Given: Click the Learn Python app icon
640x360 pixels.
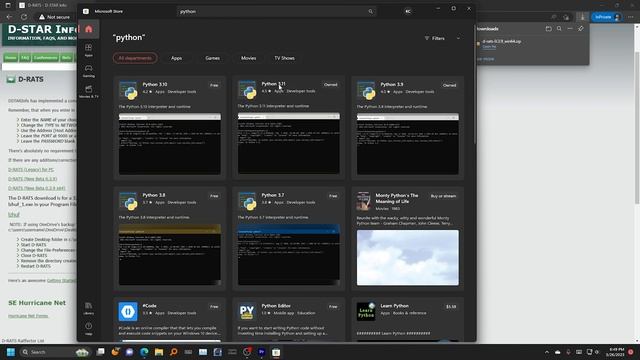Looking at the screenshot, I should point(366,311).
